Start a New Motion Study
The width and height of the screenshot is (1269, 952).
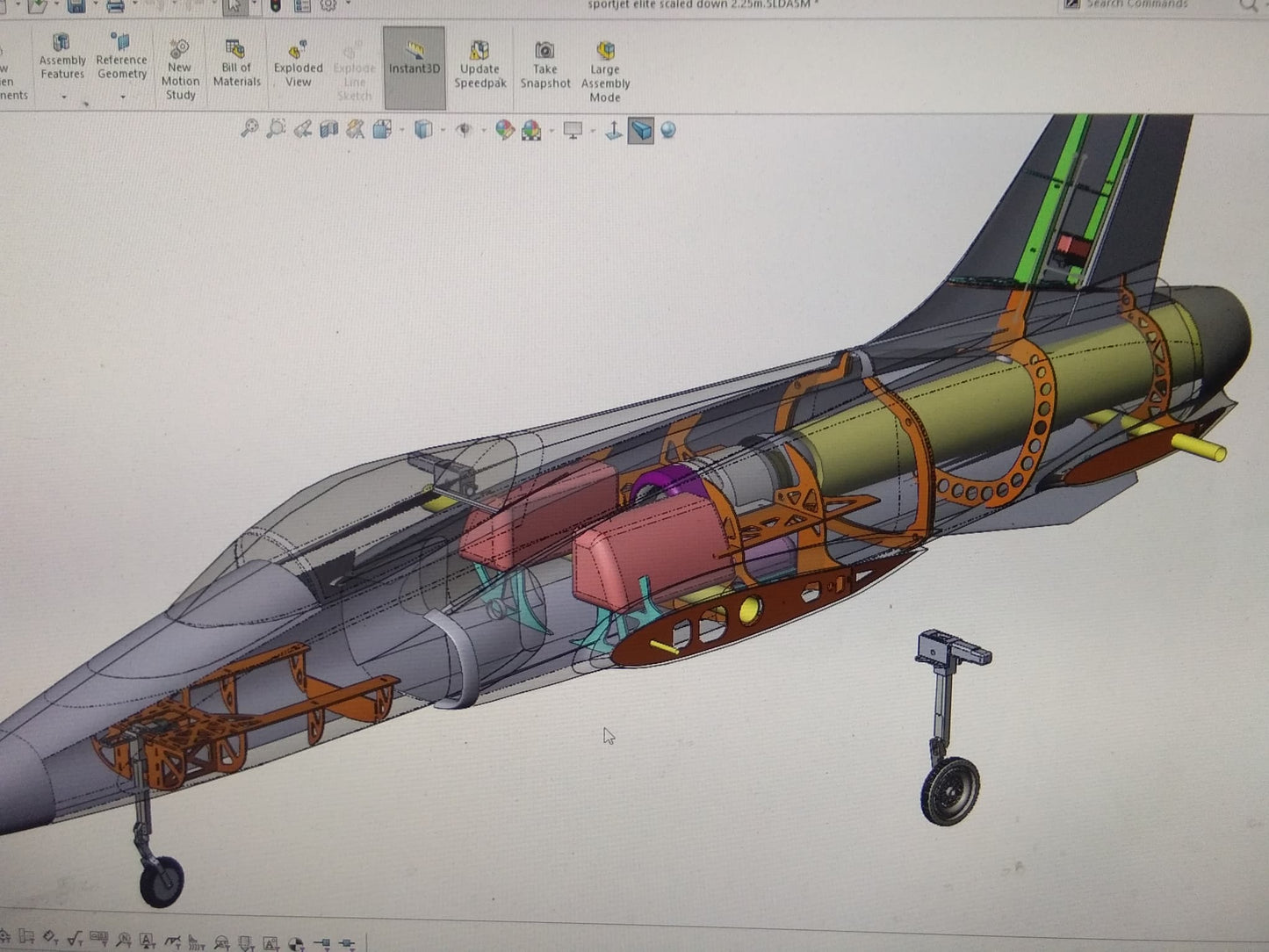180,69
